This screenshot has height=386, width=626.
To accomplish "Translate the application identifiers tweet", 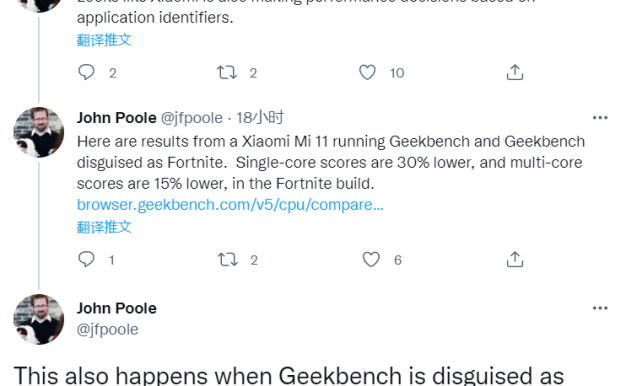I will pos(104,40).
